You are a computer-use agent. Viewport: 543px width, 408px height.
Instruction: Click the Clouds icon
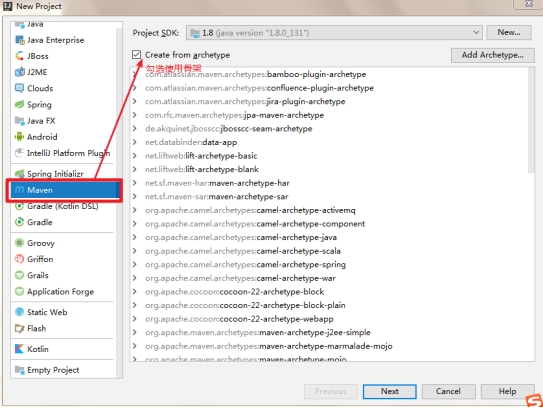(19, 88)
